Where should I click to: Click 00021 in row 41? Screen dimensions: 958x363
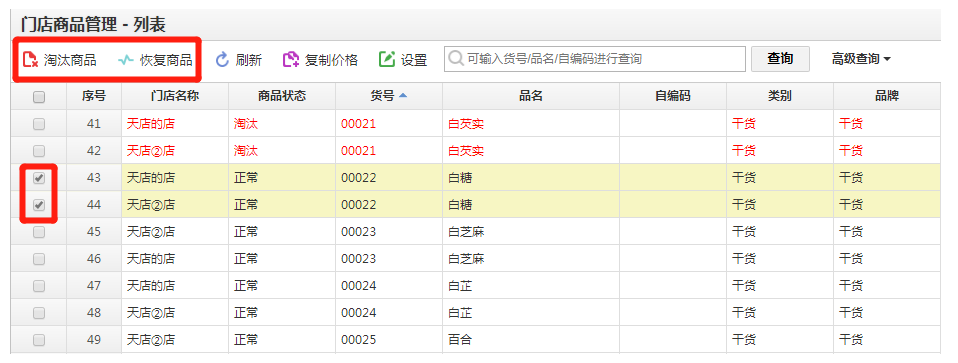click(x=359, y=124)
